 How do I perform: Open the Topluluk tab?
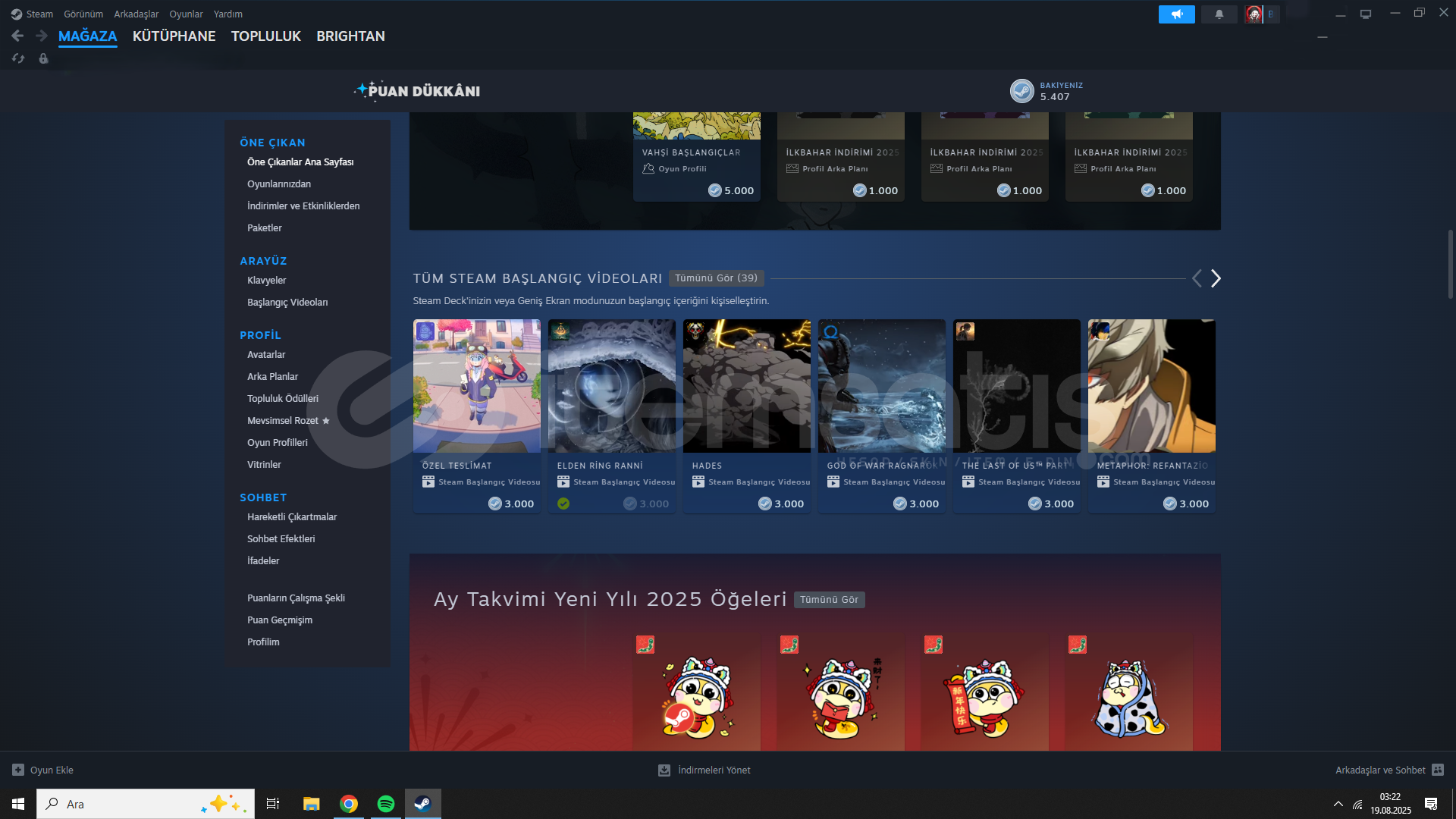click(266, 36)
